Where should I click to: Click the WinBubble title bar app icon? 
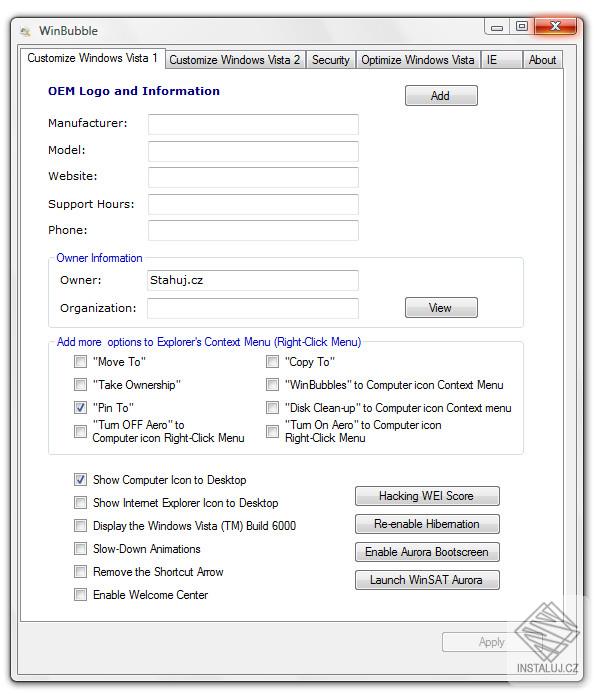tap(25, 31)
